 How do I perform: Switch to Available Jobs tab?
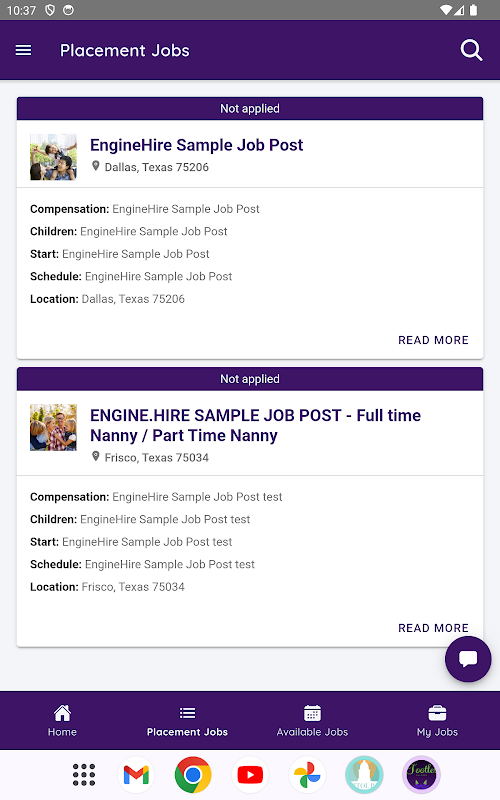(312, 720)
